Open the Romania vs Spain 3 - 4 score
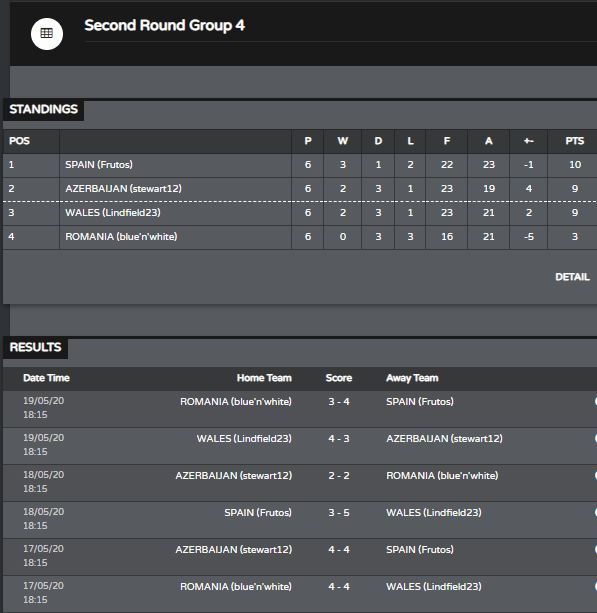The height and width of the screenshot is (613, 597). coord(339,402)
